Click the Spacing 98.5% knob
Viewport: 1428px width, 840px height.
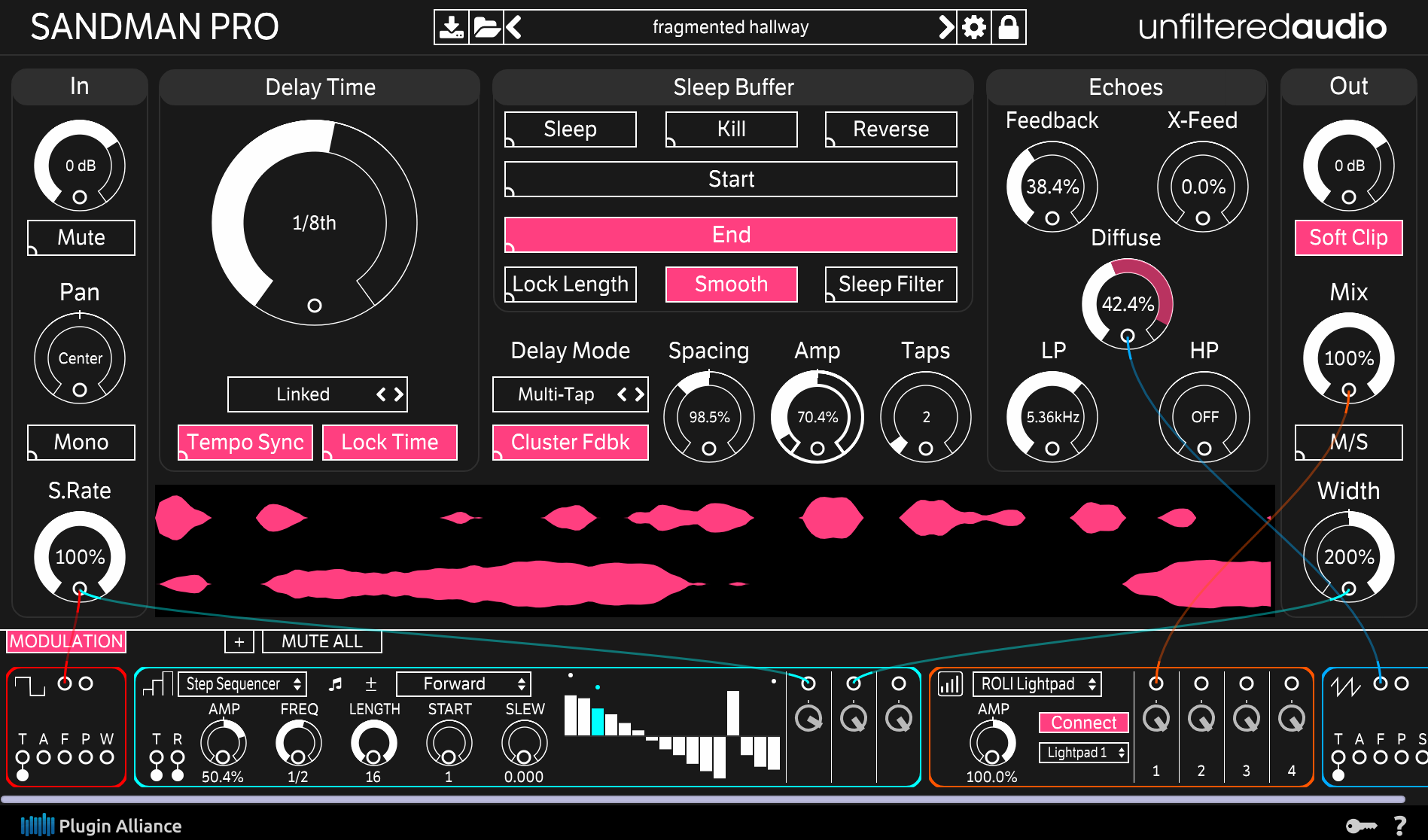pyautogui.click(x=709, y=417)
